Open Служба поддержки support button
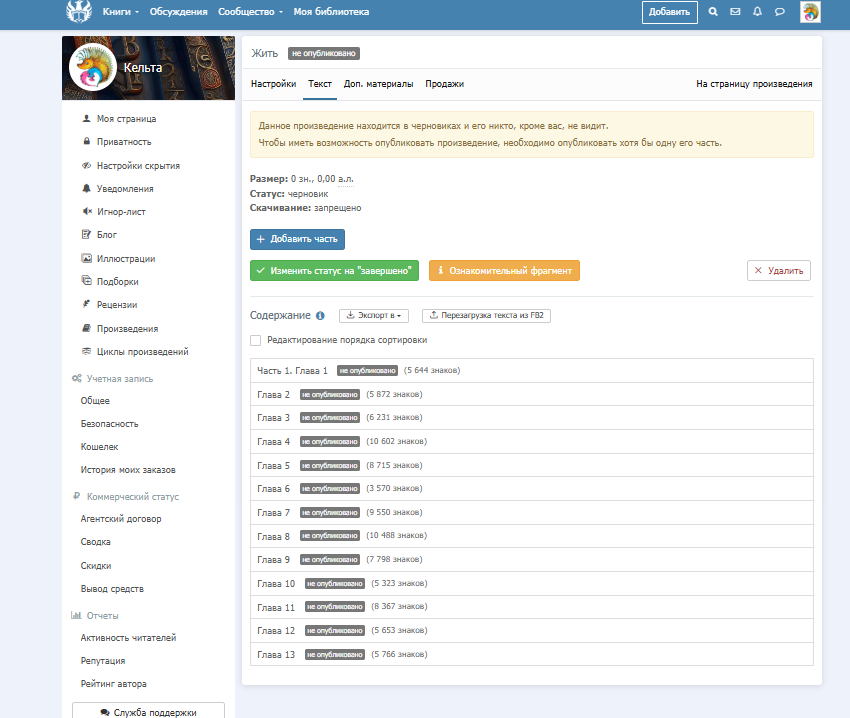This screenshot has height=718, width=850. point(148,712)
